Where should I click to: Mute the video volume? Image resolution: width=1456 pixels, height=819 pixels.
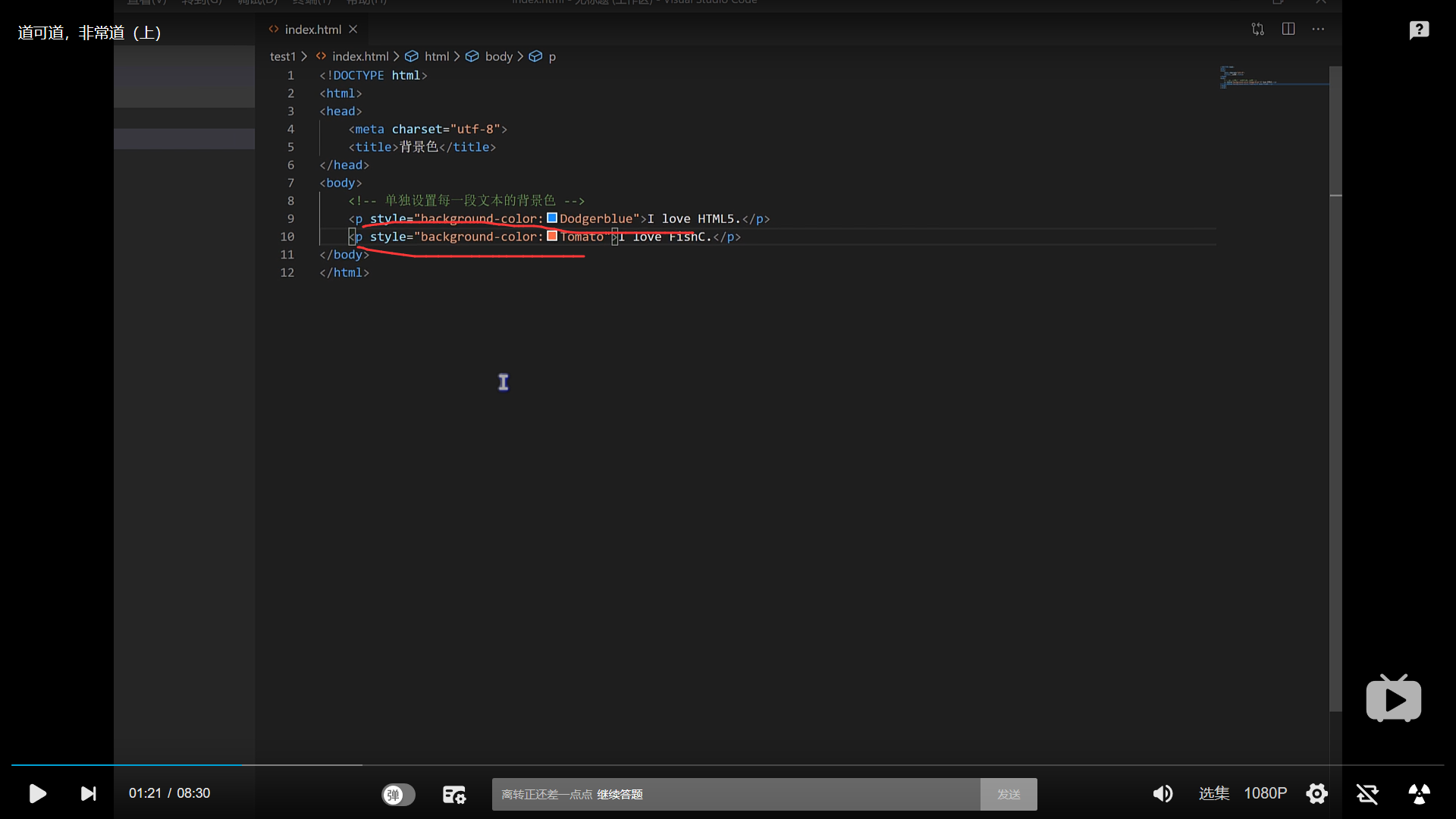coord(1163,793)
